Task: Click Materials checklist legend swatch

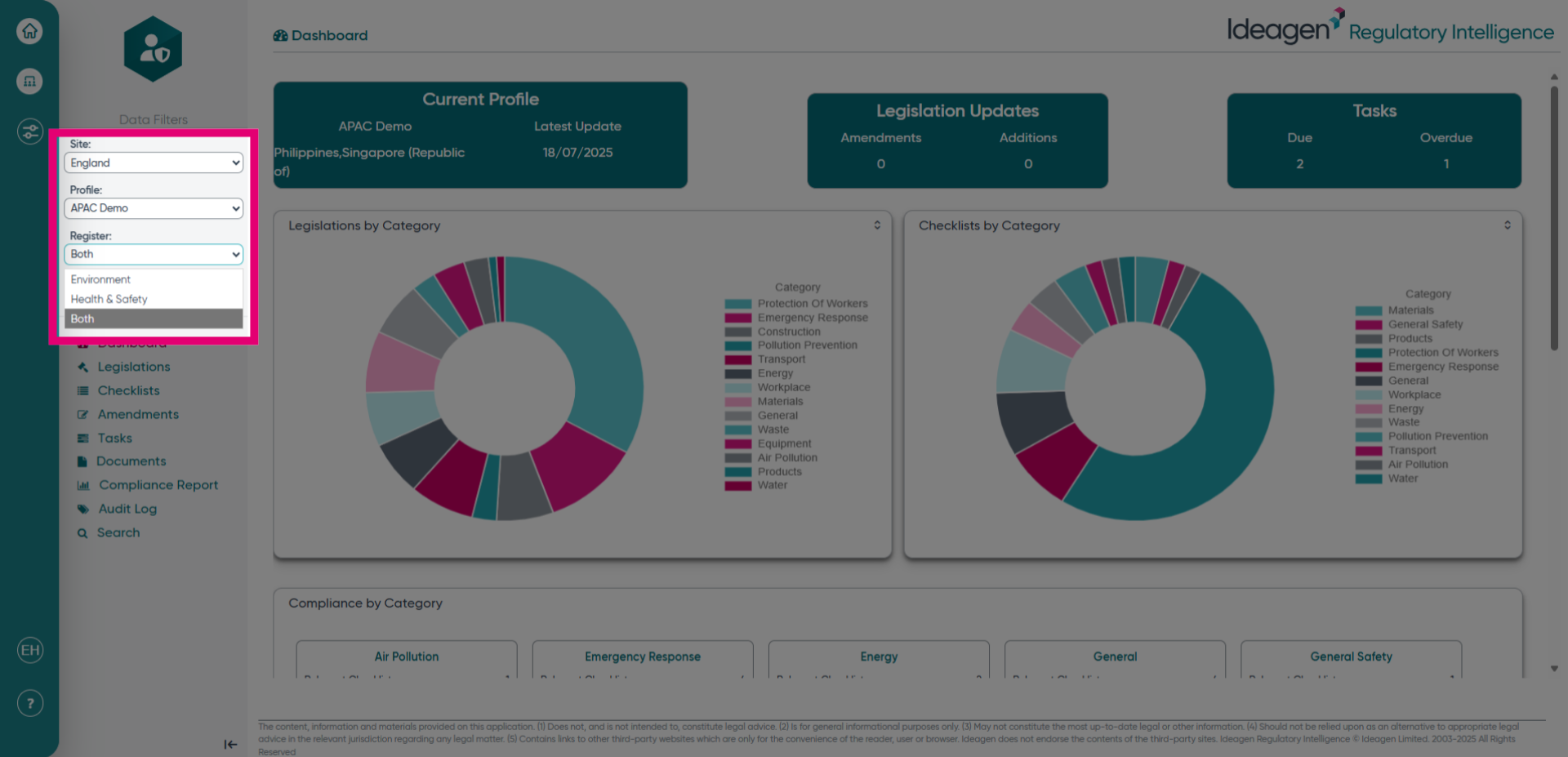Action: click(x=1369, y=310)
